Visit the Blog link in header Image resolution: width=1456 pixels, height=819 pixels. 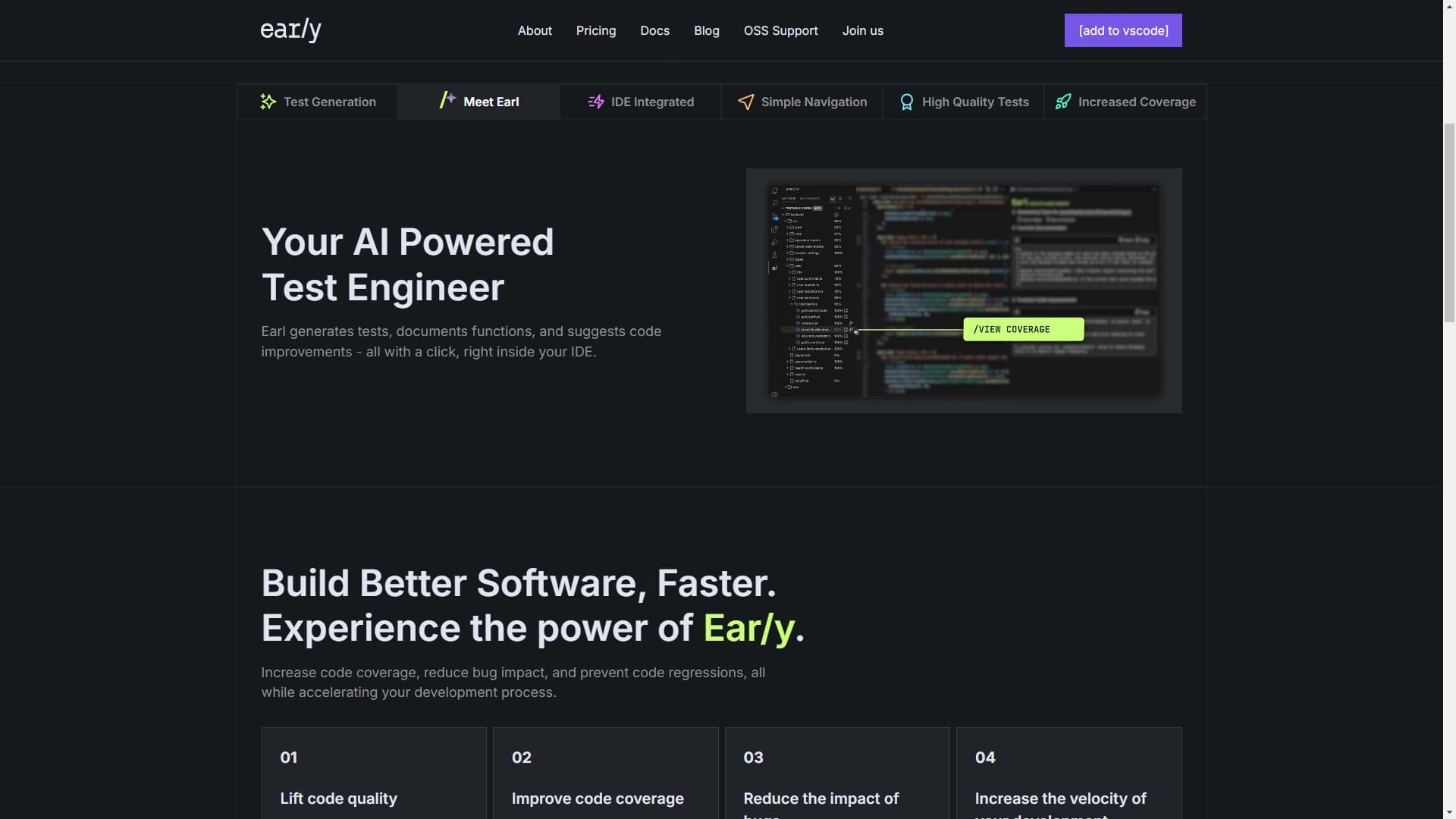706,30
